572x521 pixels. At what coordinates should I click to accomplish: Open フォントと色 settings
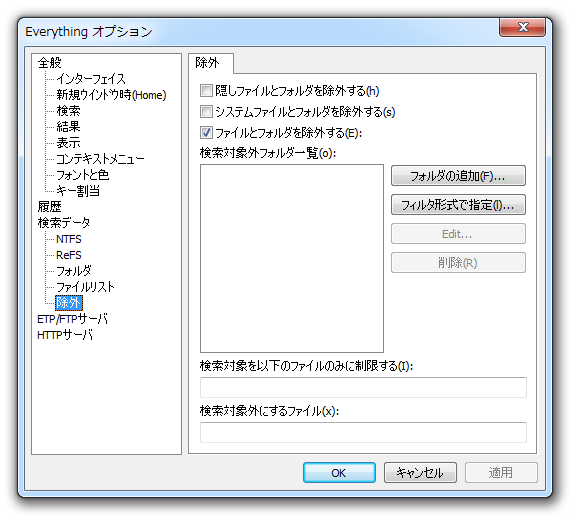82,175
